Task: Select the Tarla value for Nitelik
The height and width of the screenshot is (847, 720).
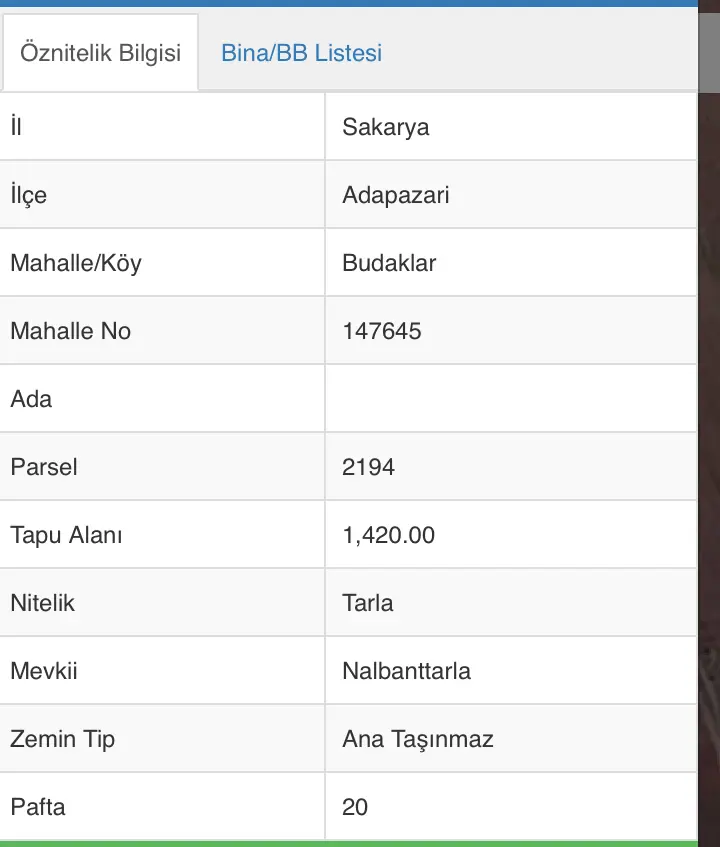Action: coord(368,603)
